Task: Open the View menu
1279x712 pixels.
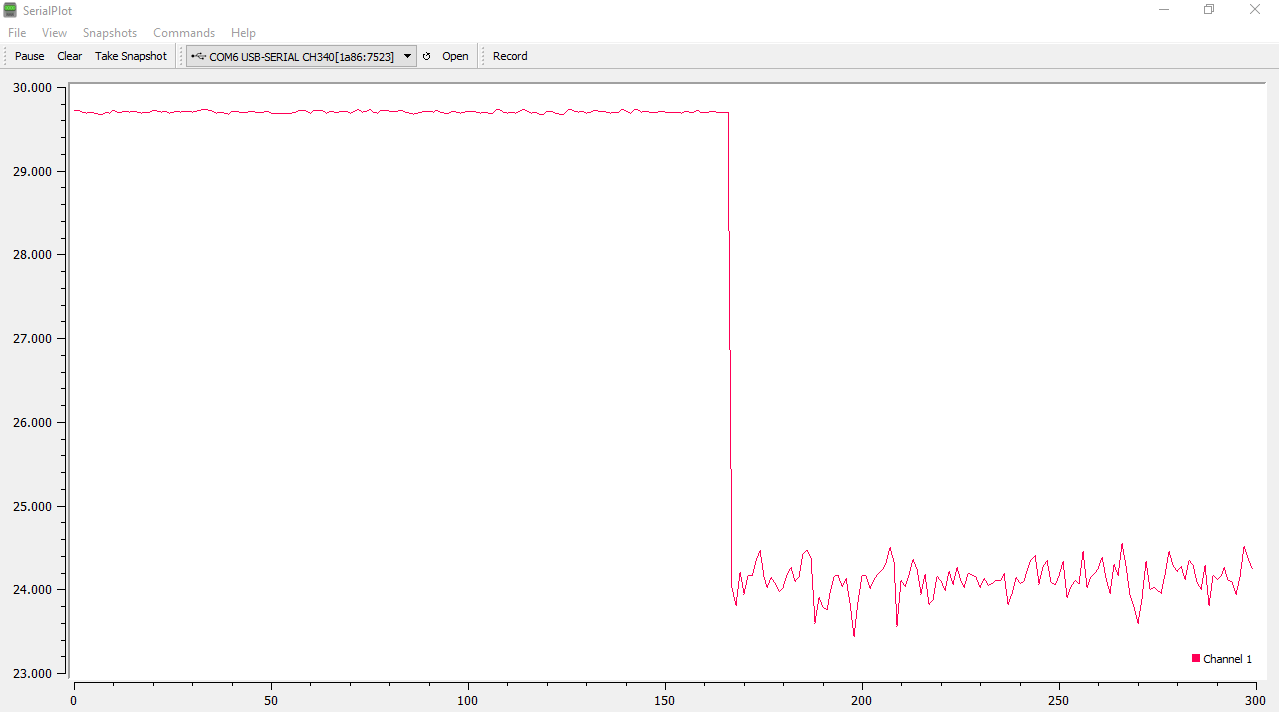Action: pyautogui.click(x=54, y=33)
